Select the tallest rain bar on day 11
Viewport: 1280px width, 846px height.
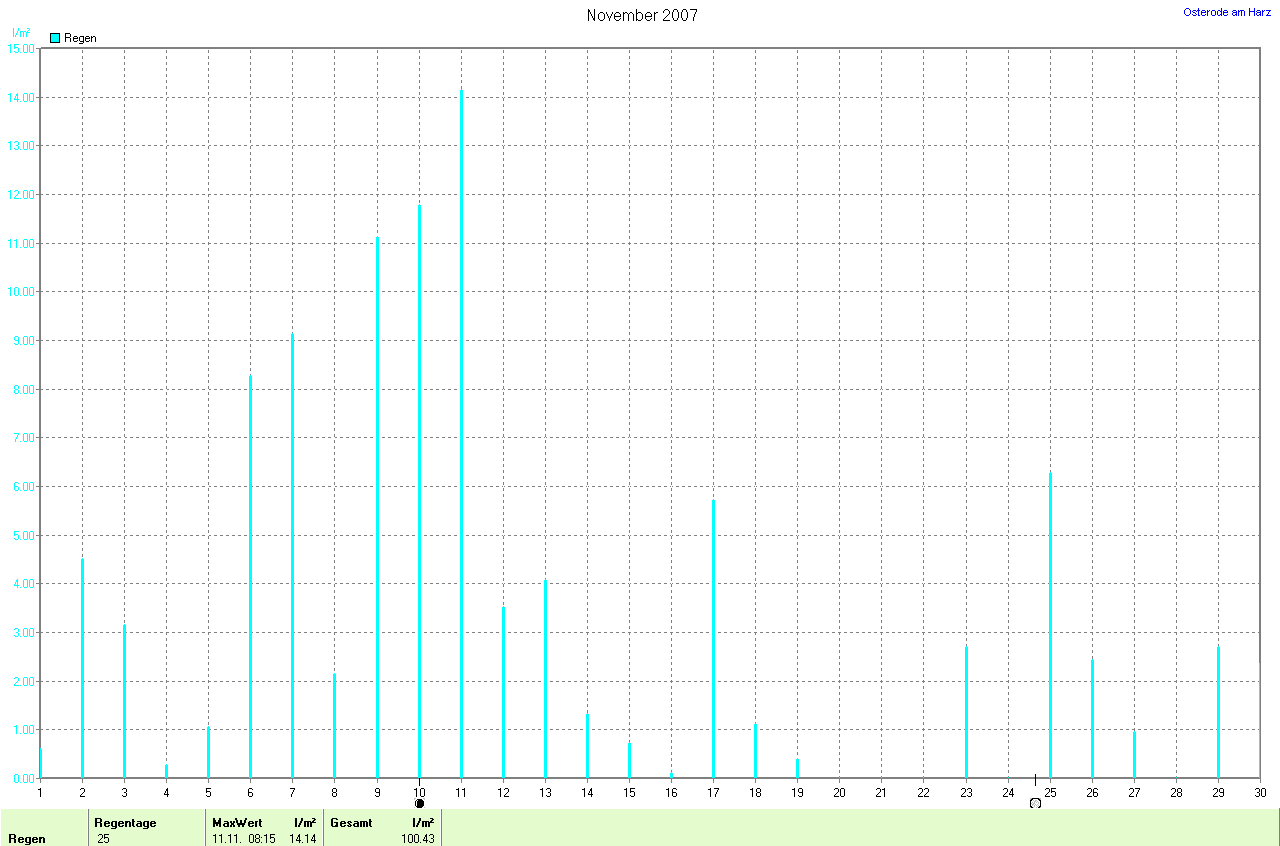pyautogui.click(x=461, y=430)
